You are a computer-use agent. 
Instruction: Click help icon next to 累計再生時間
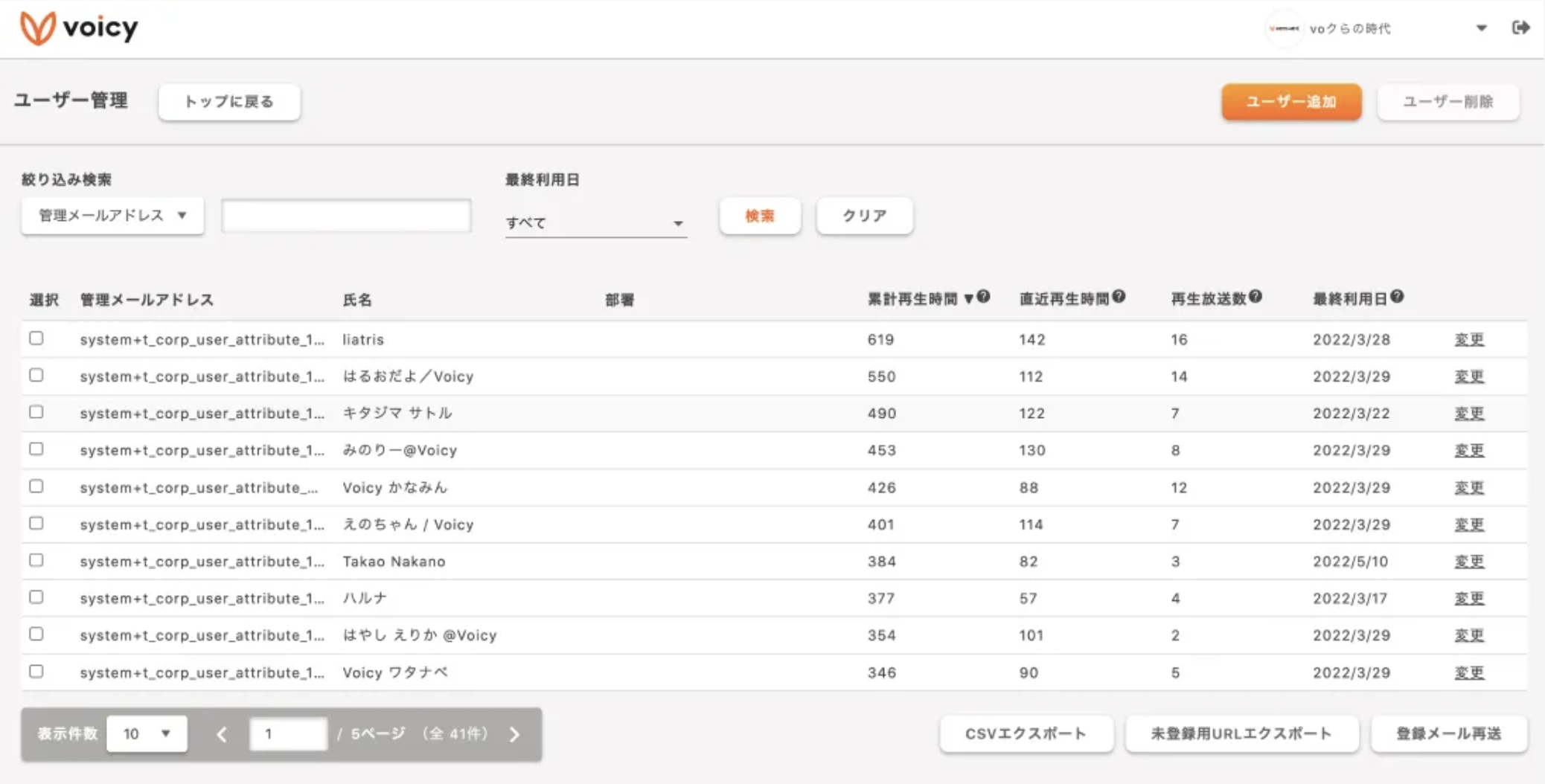[x=983, y=297]
